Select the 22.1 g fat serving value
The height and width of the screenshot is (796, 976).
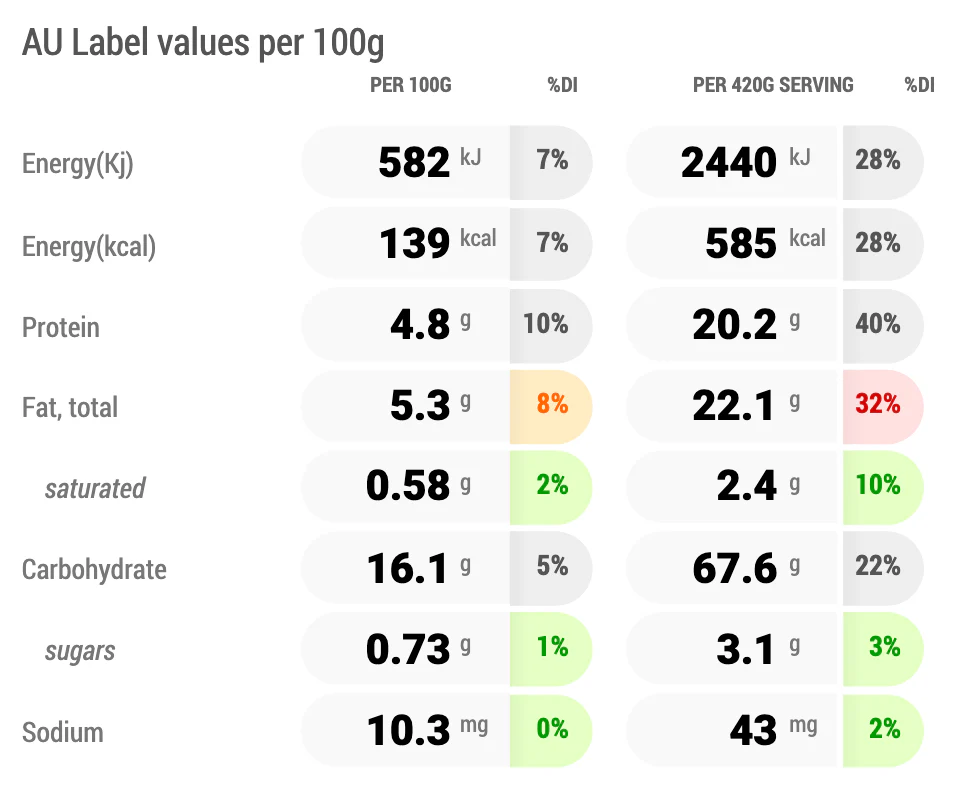coord(746,405)
